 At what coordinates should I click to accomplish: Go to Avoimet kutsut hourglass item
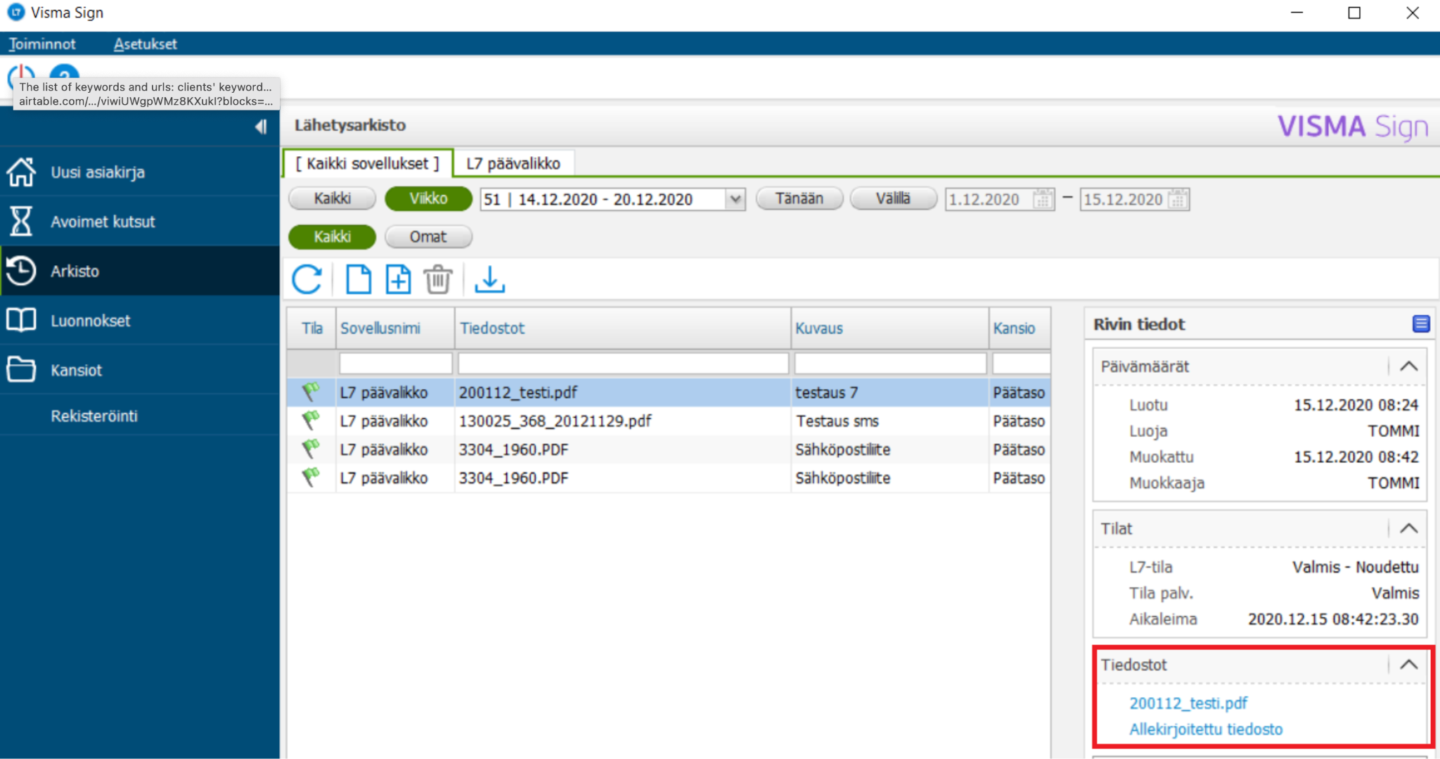click(x=140, y=221)
